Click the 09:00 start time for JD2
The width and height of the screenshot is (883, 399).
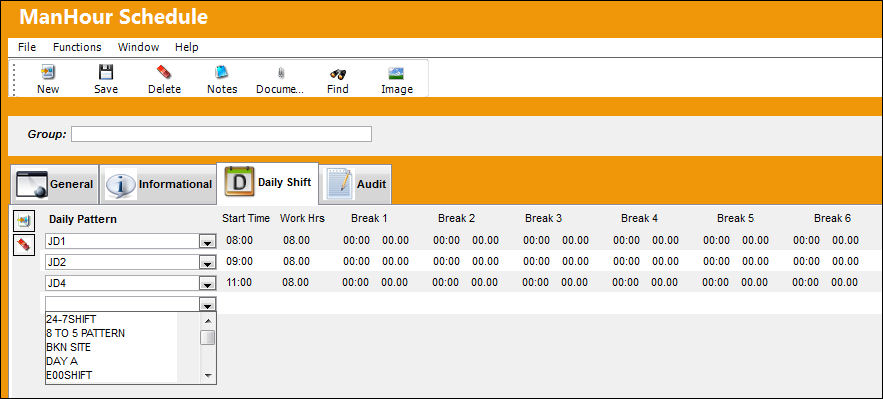pos(239,262)
